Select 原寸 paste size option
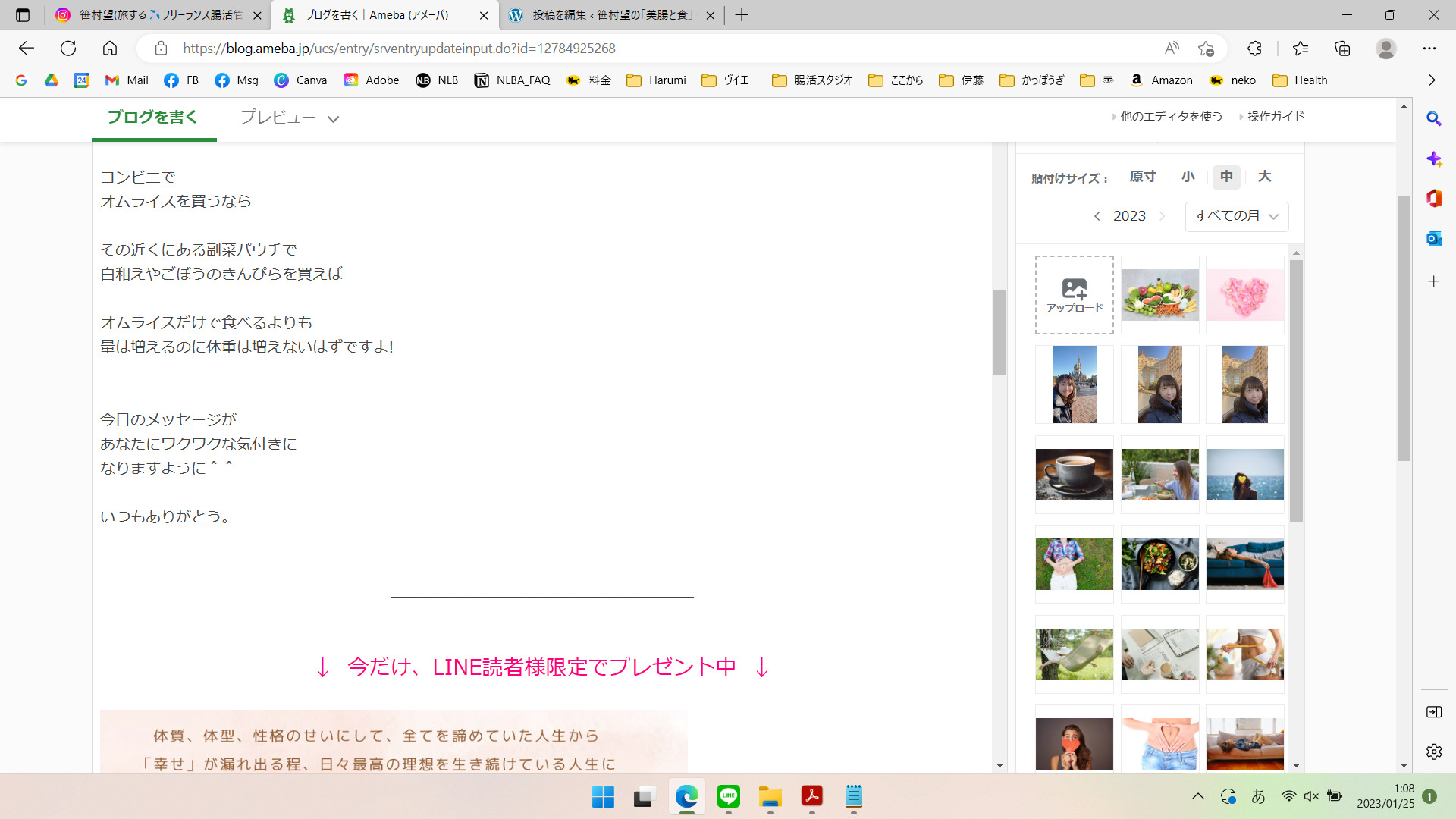This screenshot has height=819, width=1456. (x=1143, y=177)
